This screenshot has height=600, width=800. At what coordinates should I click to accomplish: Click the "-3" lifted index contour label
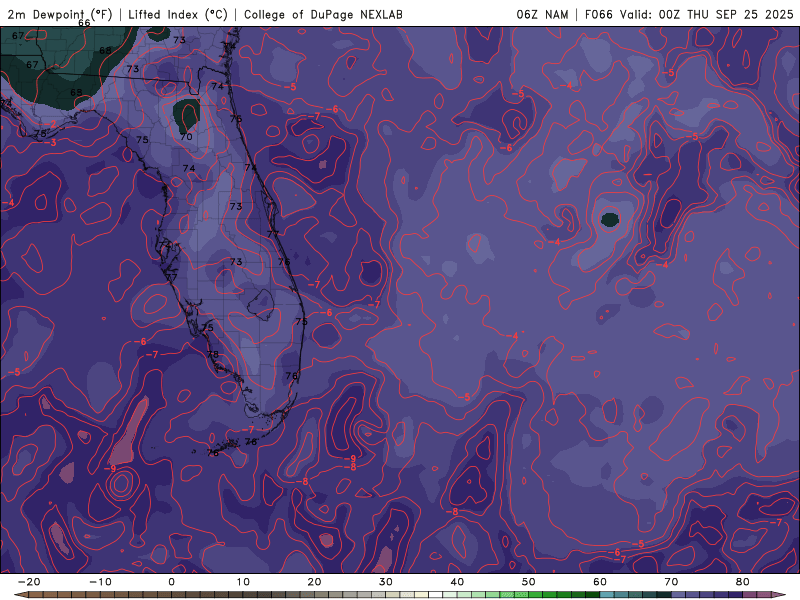50,143
